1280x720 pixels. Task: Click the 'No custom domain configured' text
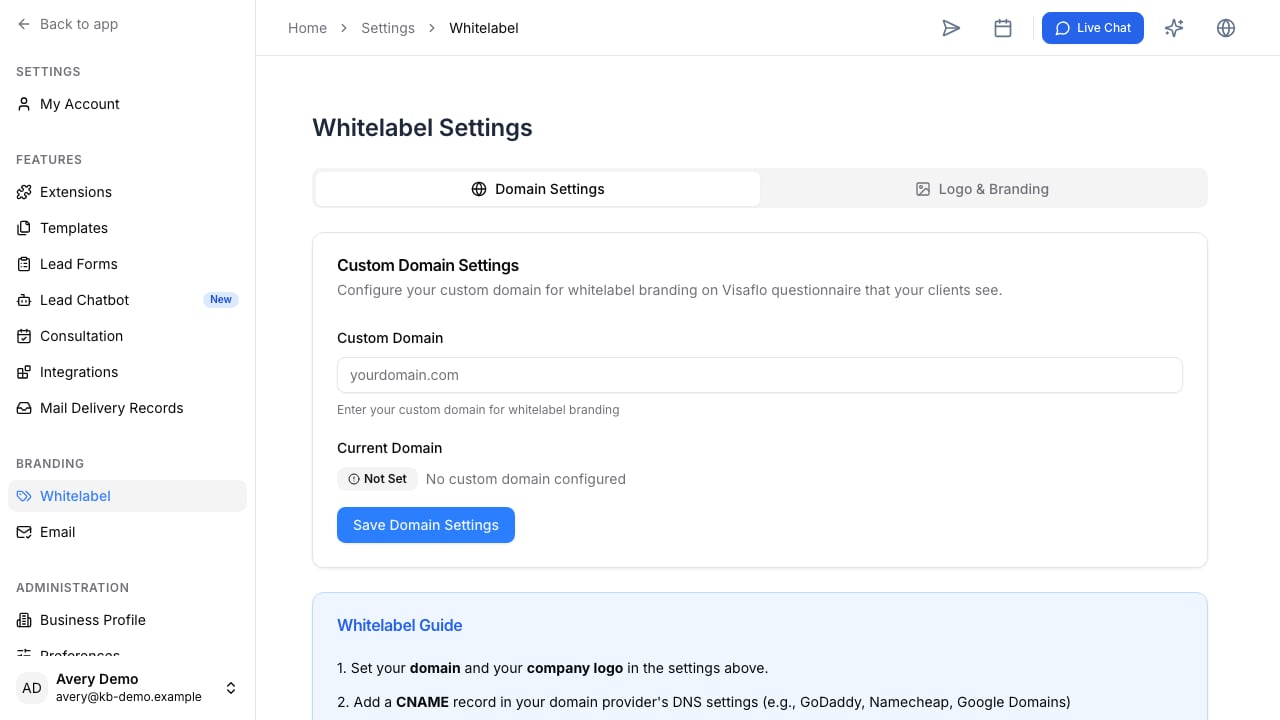(526, 479)
